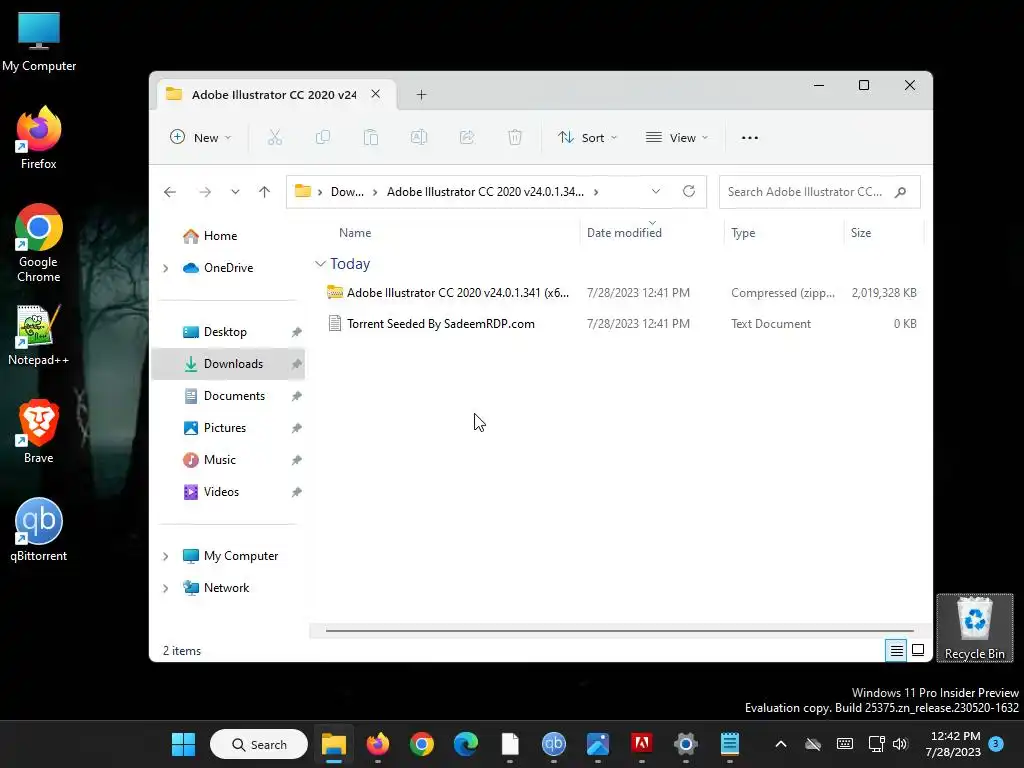Click Search box on Windows taskbar

tap(259, 744)
